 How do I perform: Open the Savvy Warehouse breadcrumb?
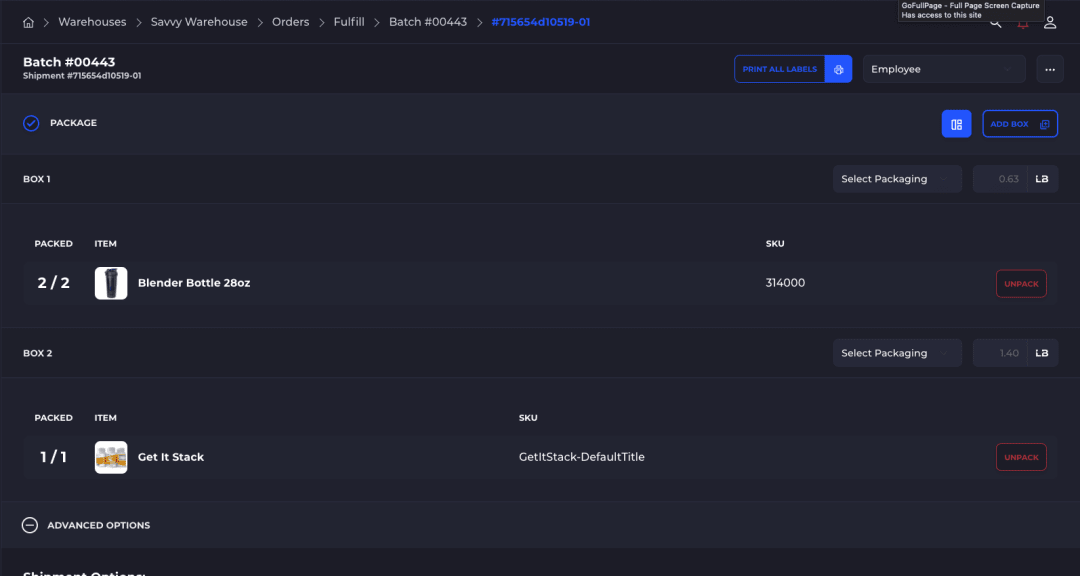pos(199,22)
